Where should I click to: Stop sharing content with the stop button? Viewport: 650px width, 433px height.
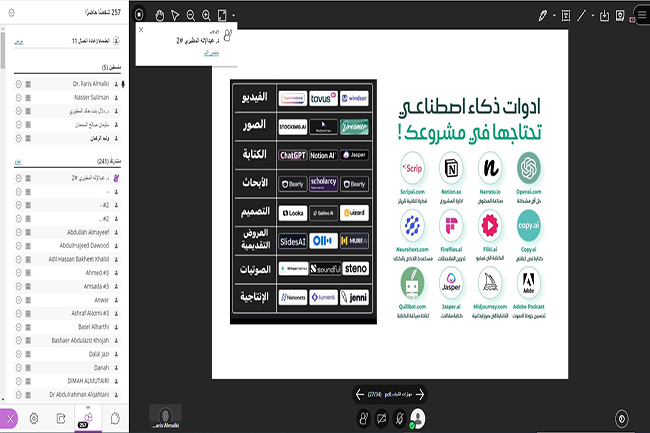click(139, 15)
